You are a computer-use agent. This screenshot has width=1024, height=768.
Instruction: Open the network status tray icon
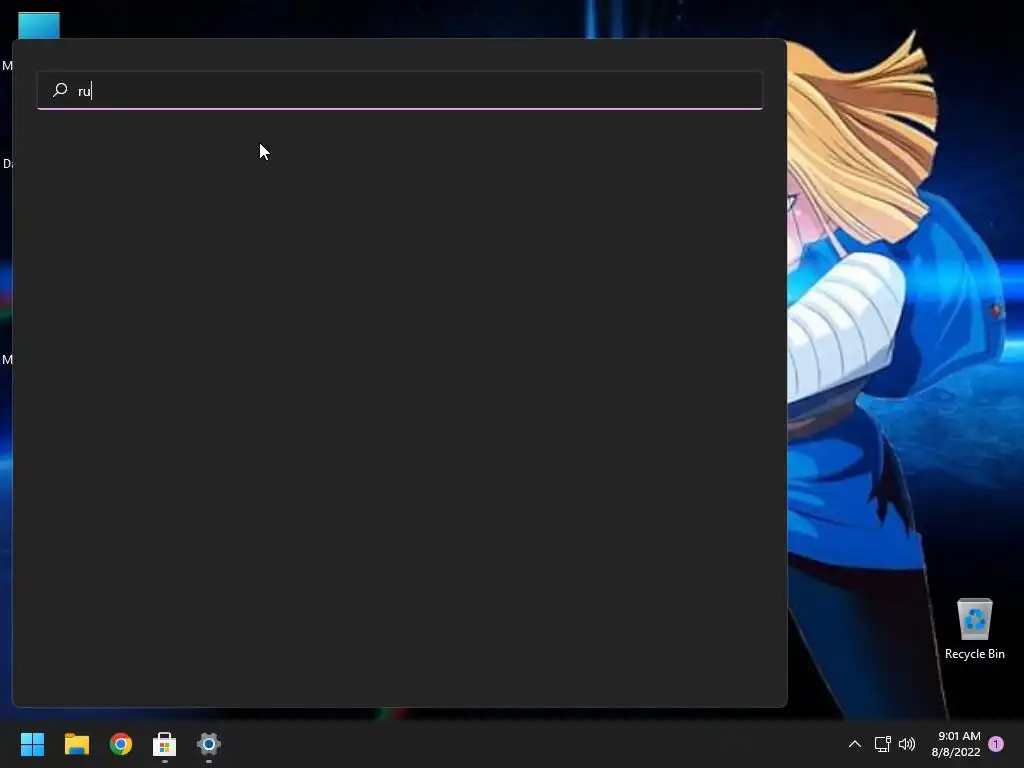882,744
